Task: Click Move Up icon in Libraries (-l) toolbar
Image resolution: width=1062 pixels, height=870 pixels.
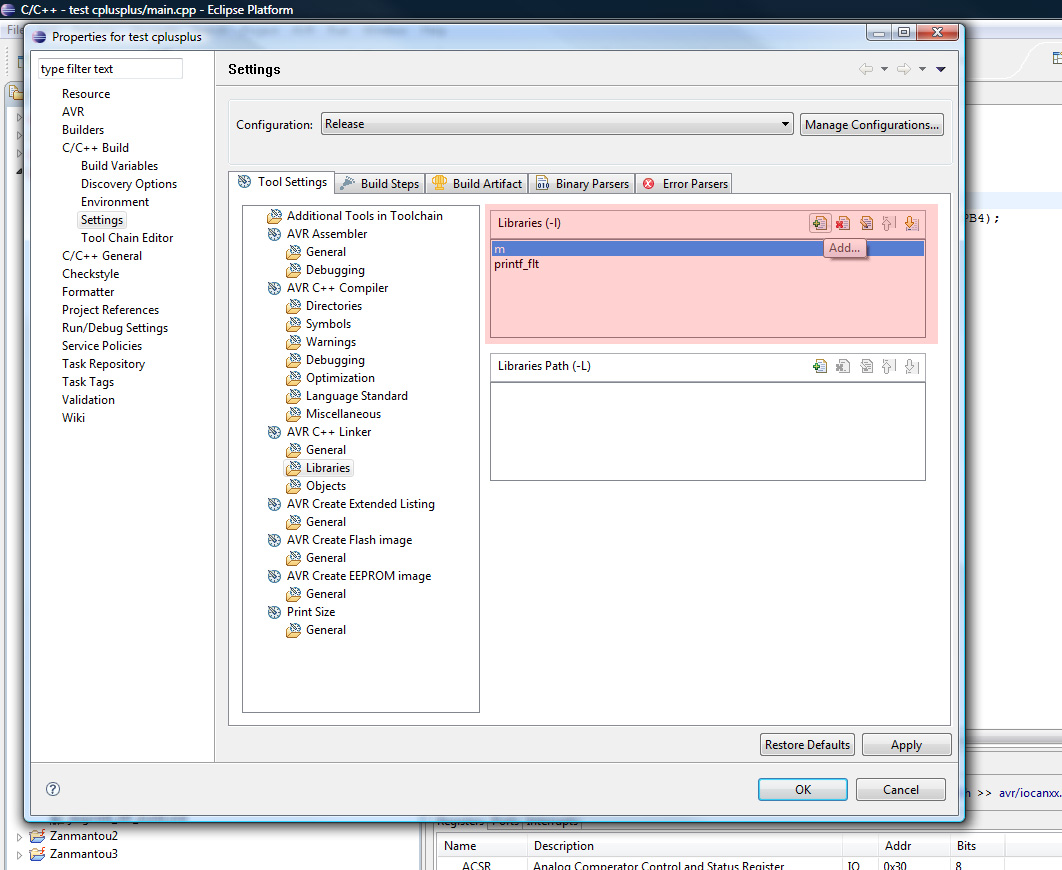Action: pos(889,223)
